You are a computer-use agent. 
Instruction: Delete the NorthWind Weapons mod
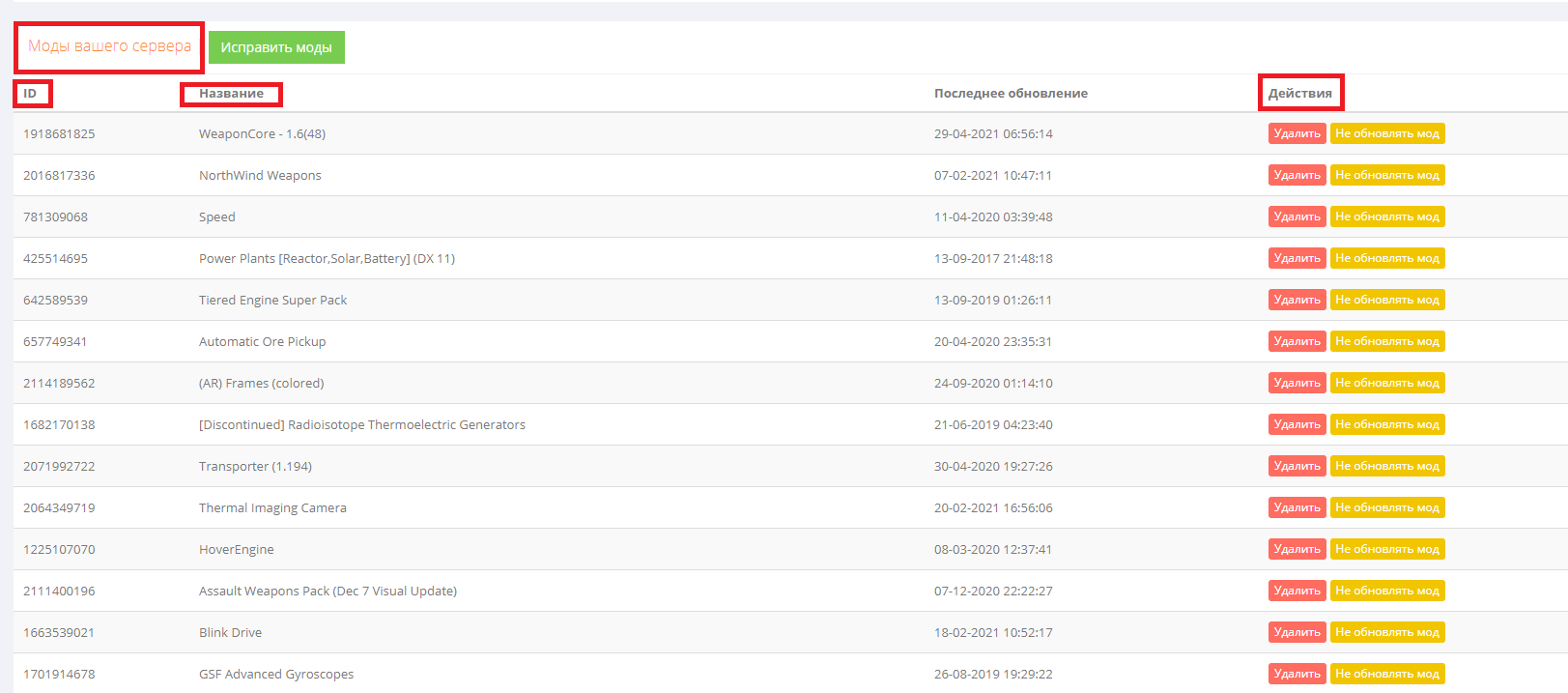(1297, 175)
